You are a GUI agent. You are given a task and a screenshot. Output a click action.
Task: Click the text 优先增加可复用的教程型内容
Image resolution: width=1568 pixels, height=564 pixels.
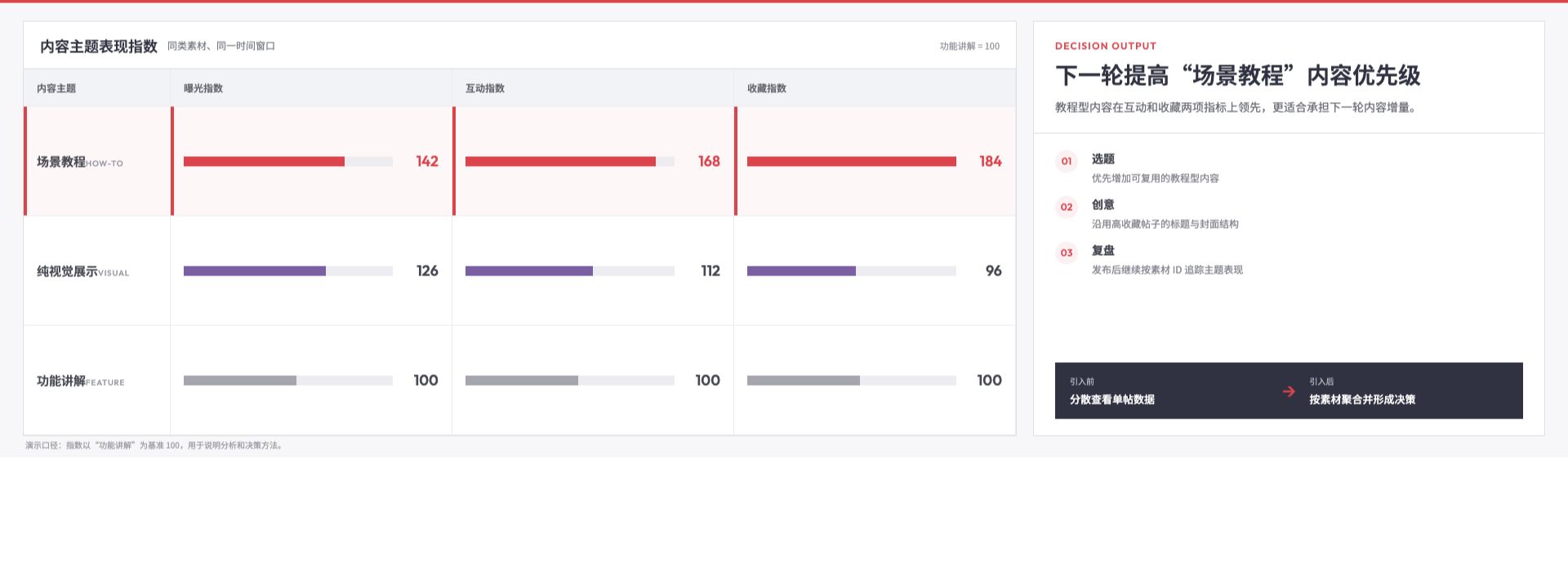tap(1156, 178)
